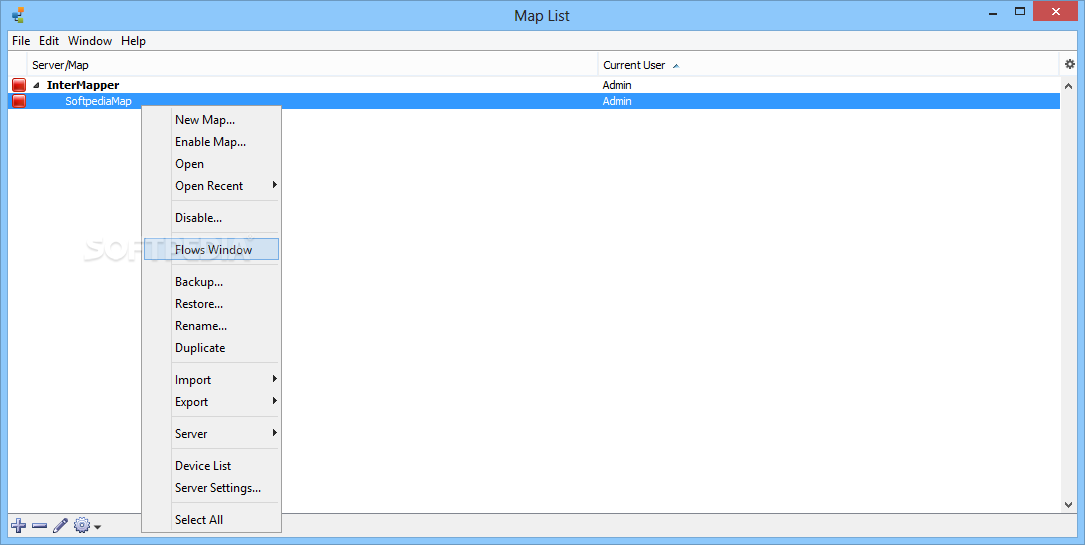Click Admin user cell in InterMapper row
Screen dimensions: 1085x545
click(617, 85)
